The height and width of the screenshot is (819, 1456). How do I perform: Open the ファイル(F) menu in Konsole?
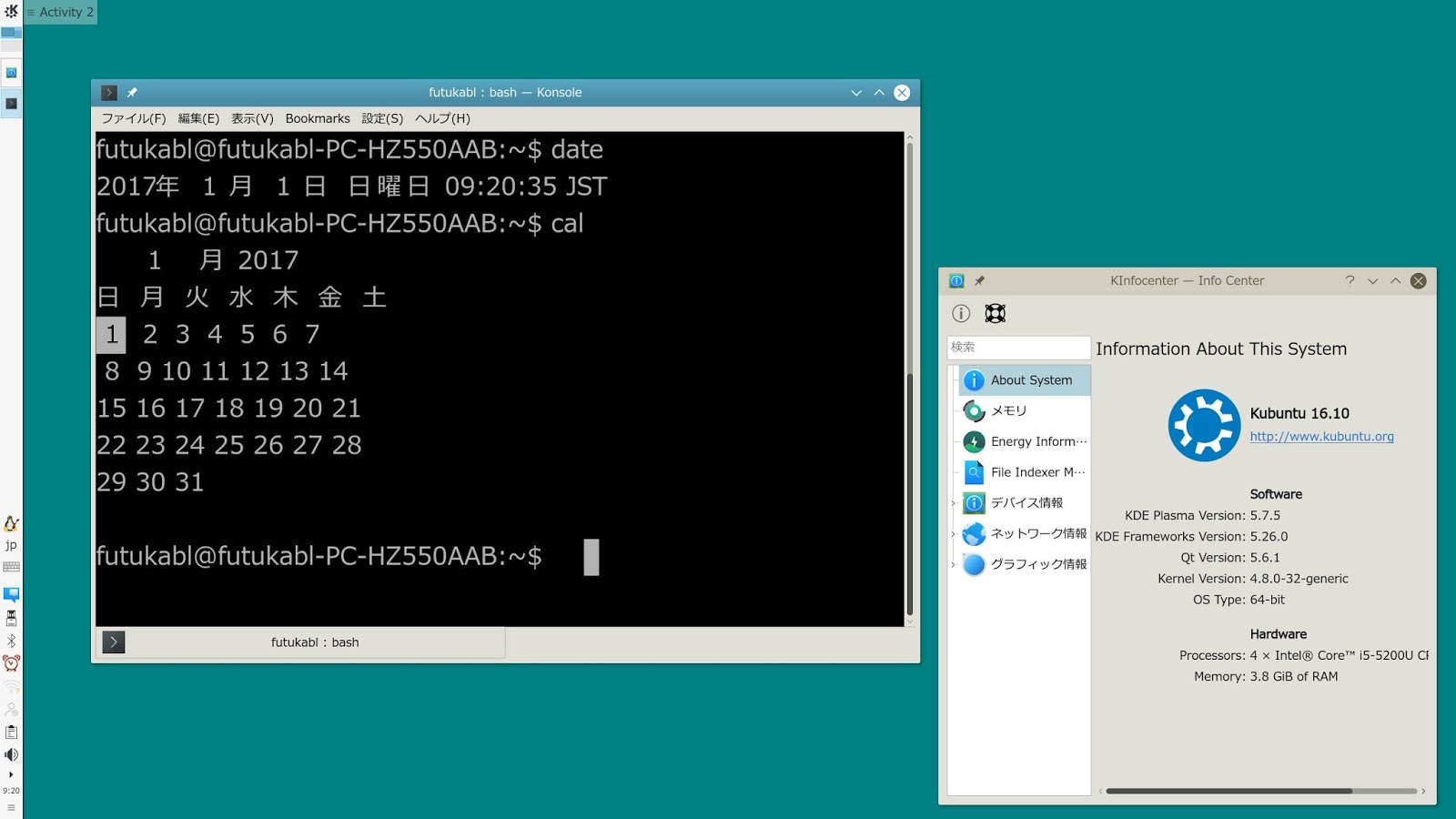click(134, 118)
